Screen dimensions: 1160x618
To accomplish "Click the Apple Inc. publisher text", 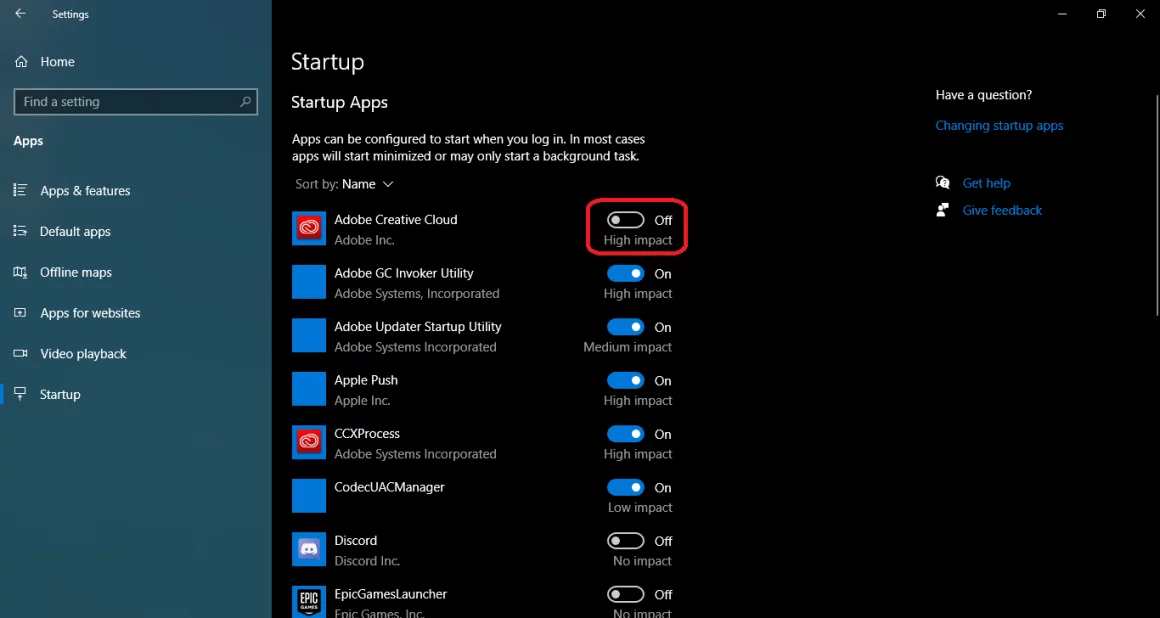I will 362,400.
